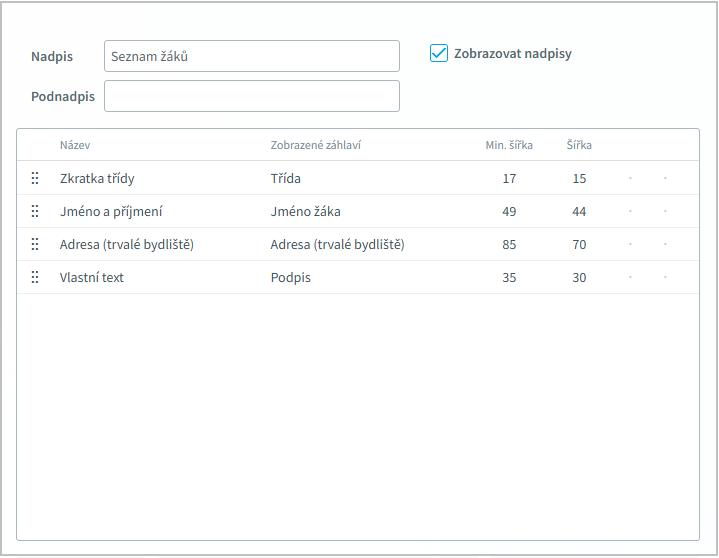
Task: Toggle the Zobrazovat nadpisy checkbox
Action: pos(439,54)
